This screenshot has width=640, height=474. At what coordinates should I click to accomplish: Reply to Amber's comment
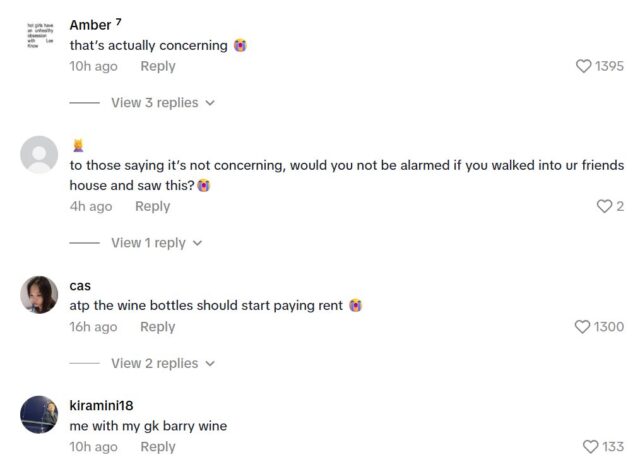[x=157, y=66]
